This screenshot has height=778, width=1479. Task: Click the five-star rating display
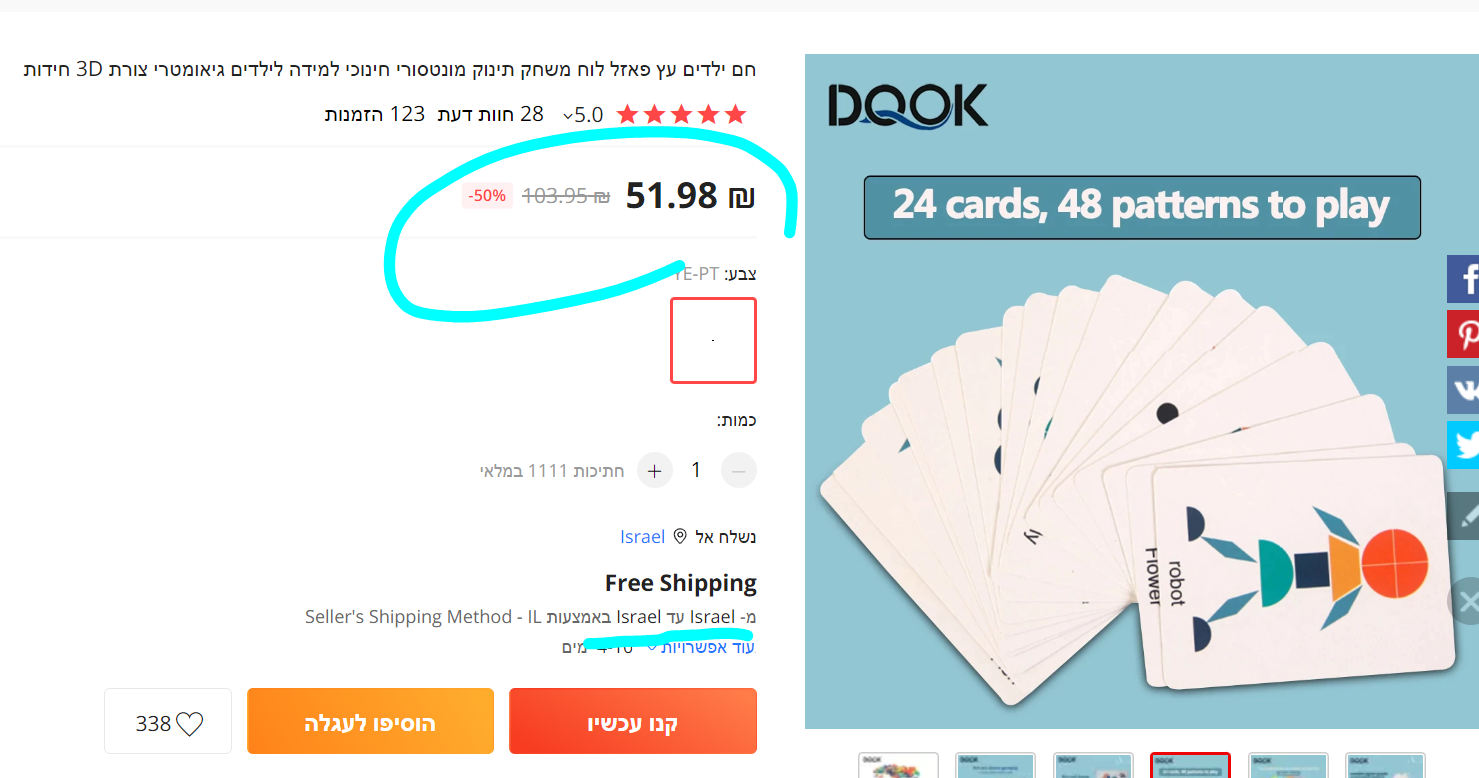(681, 114)
